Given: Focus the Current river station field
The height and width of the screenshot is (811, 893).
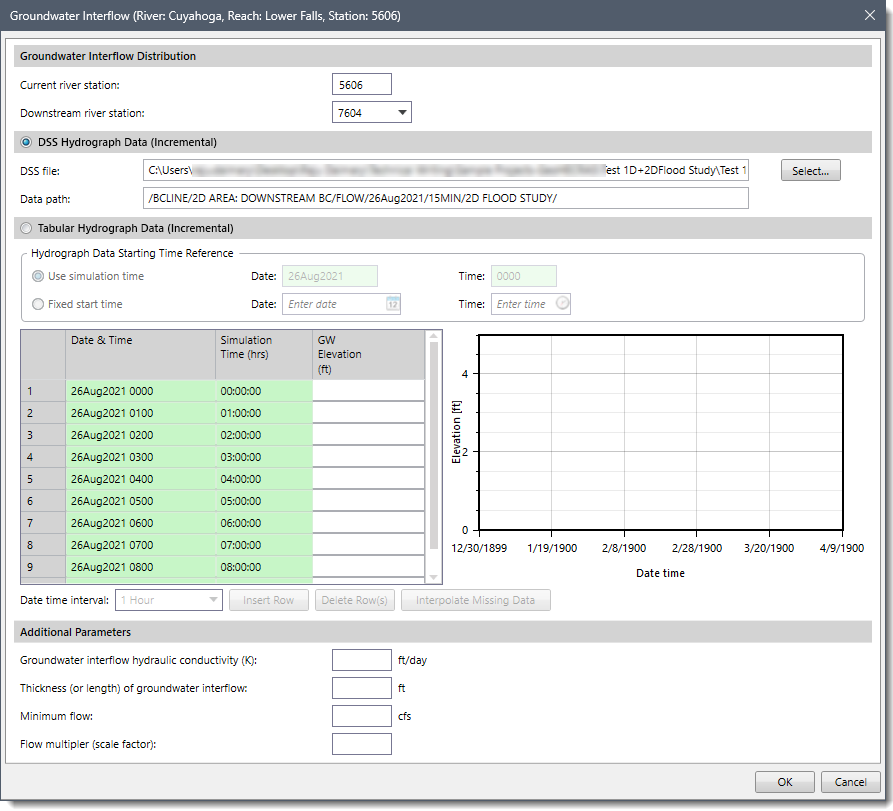Looking at the screenshot, I should point(362,84).
